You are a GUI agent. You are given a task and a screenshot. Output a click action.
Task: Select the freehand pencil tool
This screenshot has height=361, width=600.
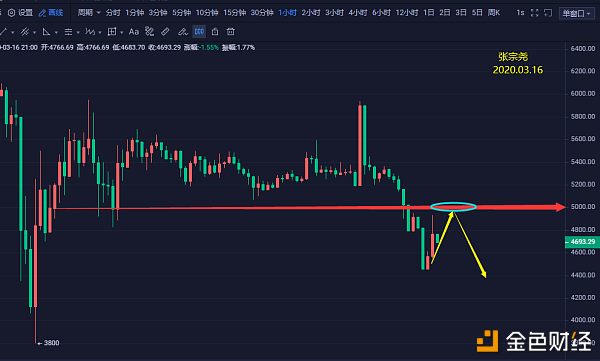pyautogui.click(x=183, y=31)
